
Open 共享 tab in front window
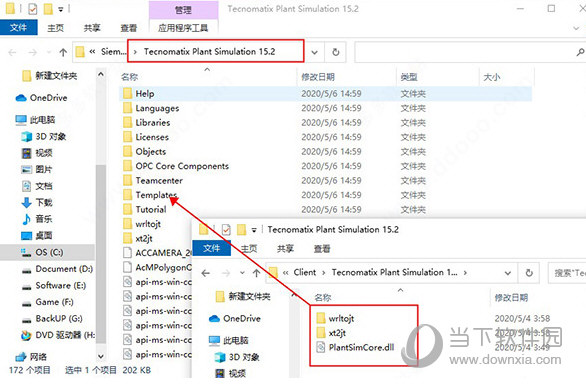tap(285, 248)
